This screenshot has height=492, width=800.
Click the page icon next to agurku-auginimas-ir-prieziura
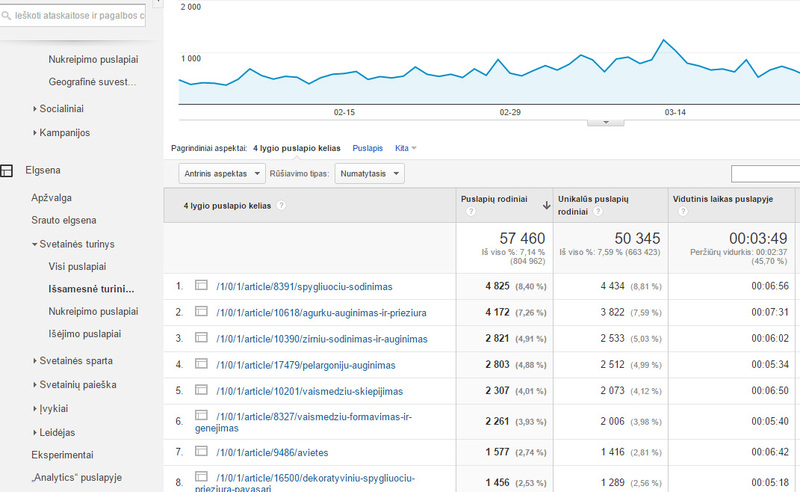[x=201, y=311]
